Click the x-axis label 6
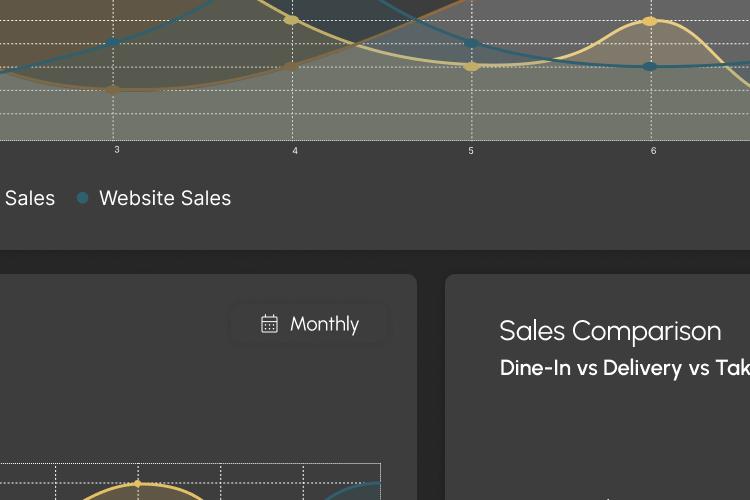The height and width of the screenshot is (500, 750). [653, 151]
